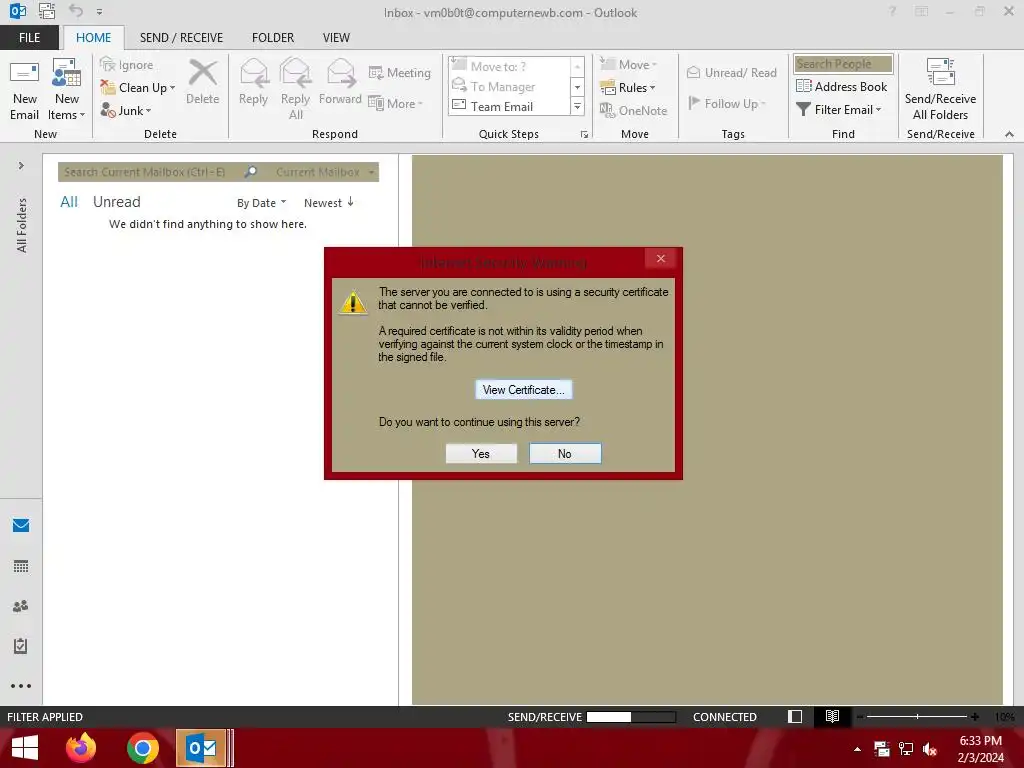Click No in security warning
Screen dimensions: 1024x768
click(x=565, y=453)
